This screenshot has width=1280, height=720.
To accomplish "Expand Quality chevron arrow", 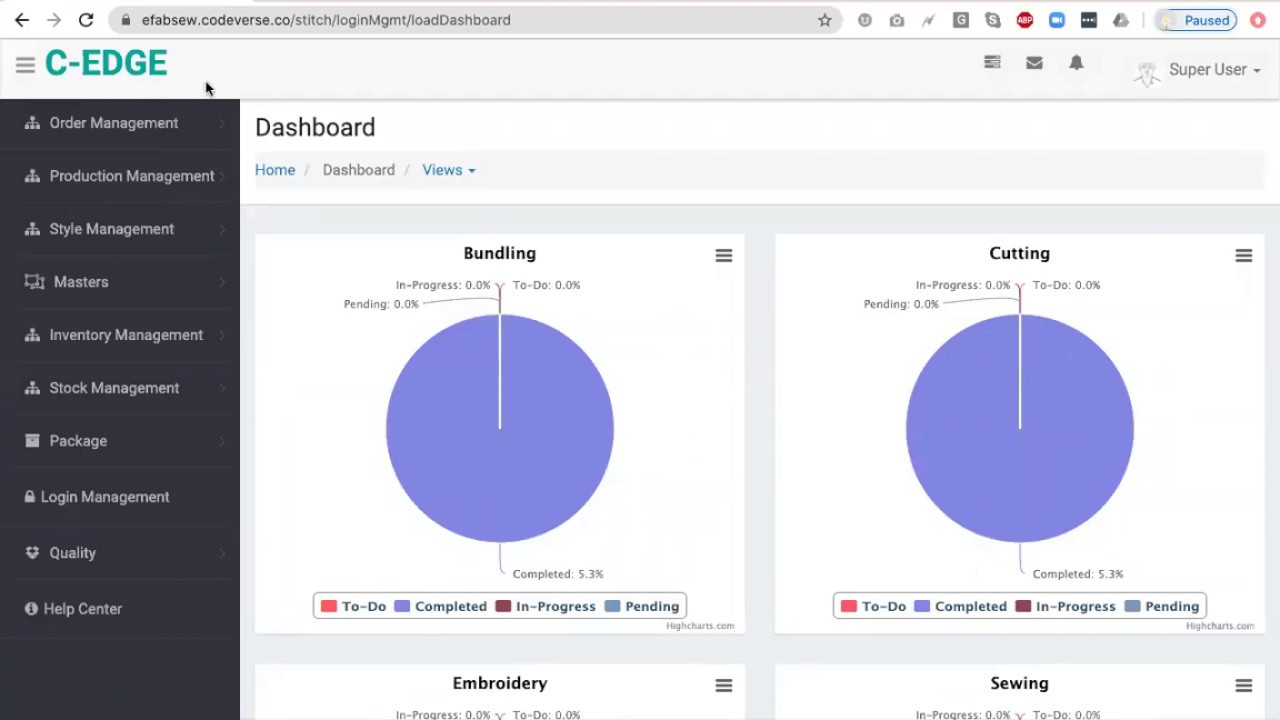I will click(222, 553).
